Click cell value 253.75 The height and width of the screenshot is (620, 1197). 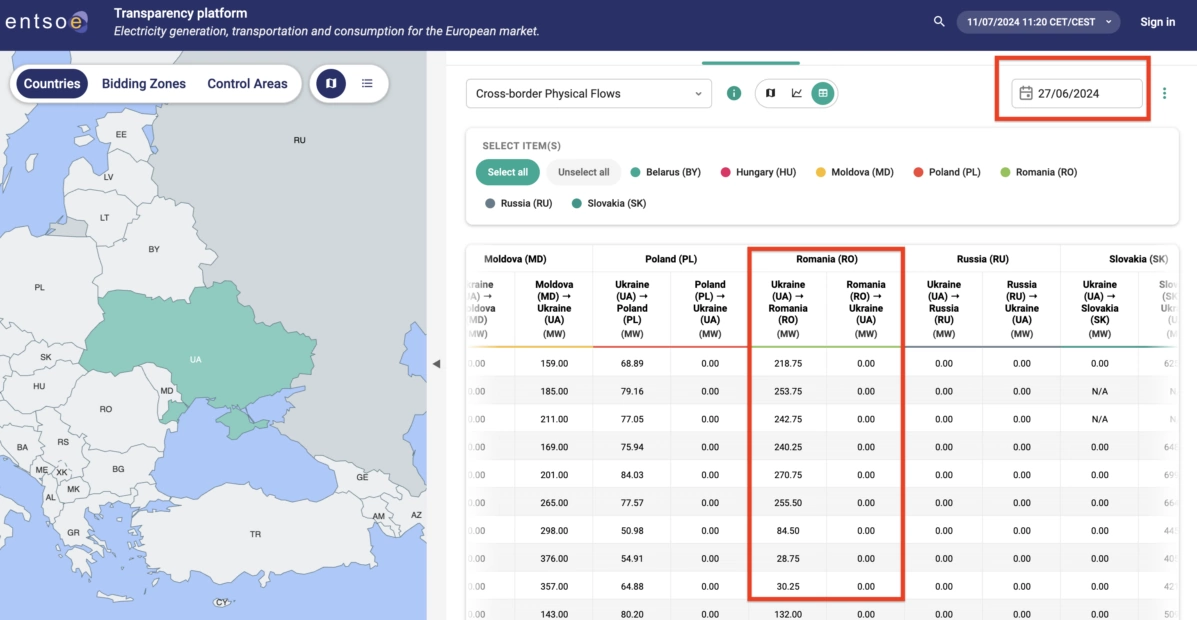[x=788, y=391]
